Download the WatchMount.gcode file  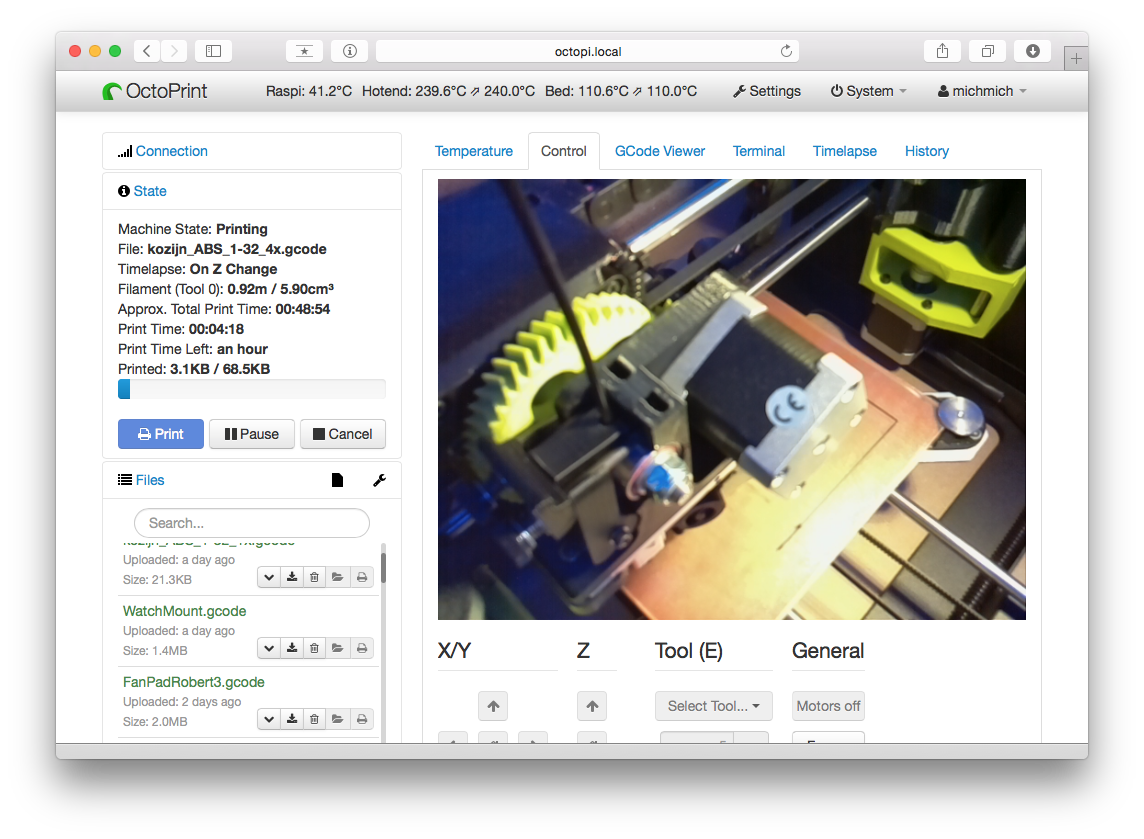292,648
